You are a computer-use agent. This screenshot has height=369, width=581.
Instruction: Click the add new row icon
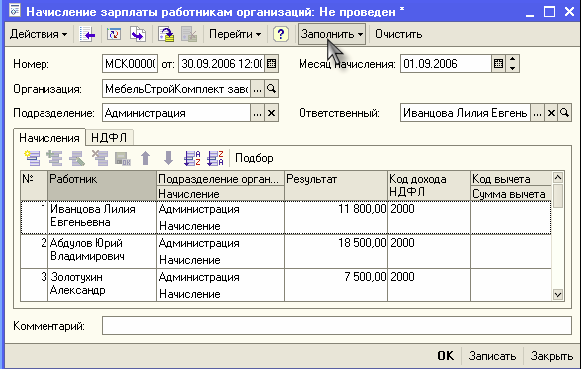33,158
